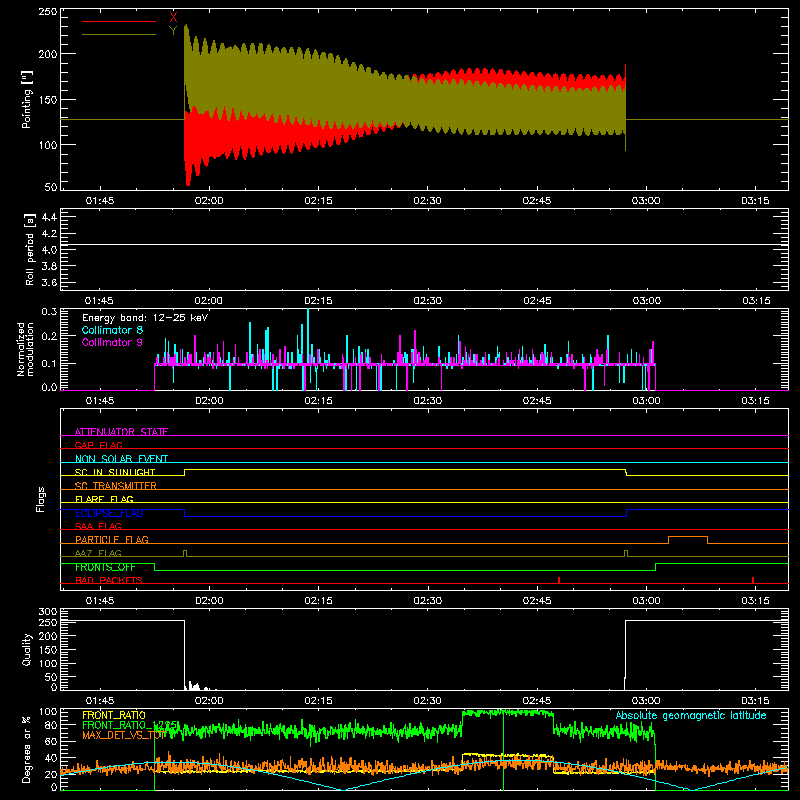This screenshot has width=800, height=800.
Task: Click the ATTENUATOR_STATE flag label
Action: [x=121, y=432]
